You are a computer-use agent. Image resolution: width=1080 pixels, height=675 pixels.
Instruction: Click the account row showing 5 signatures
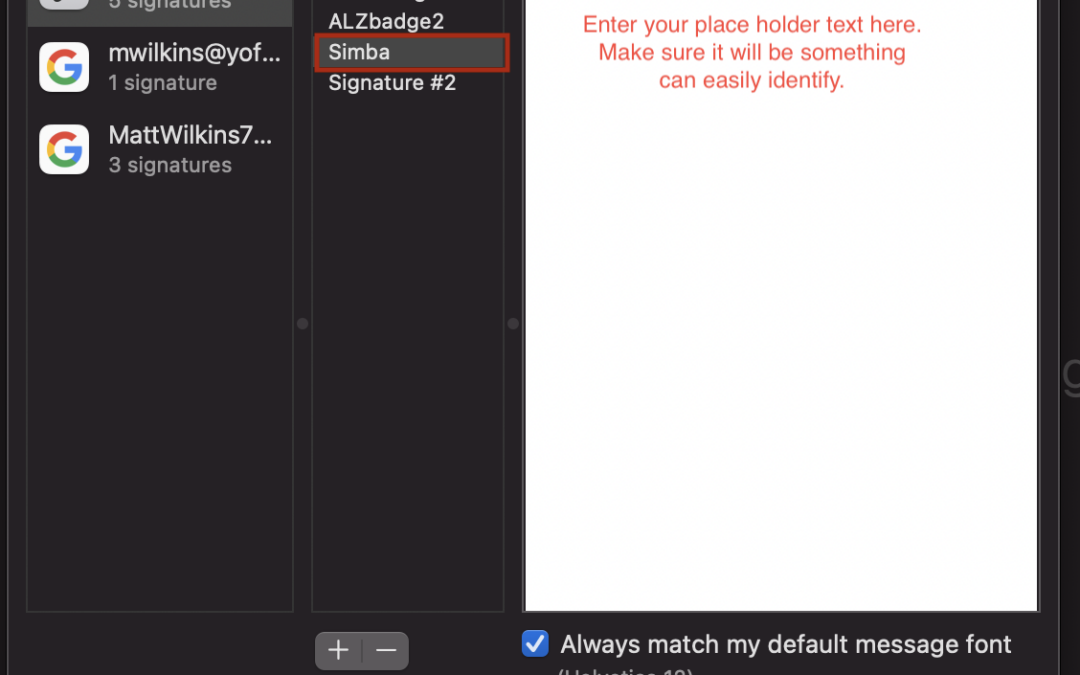pyautogui.click(x=160, y=6)
